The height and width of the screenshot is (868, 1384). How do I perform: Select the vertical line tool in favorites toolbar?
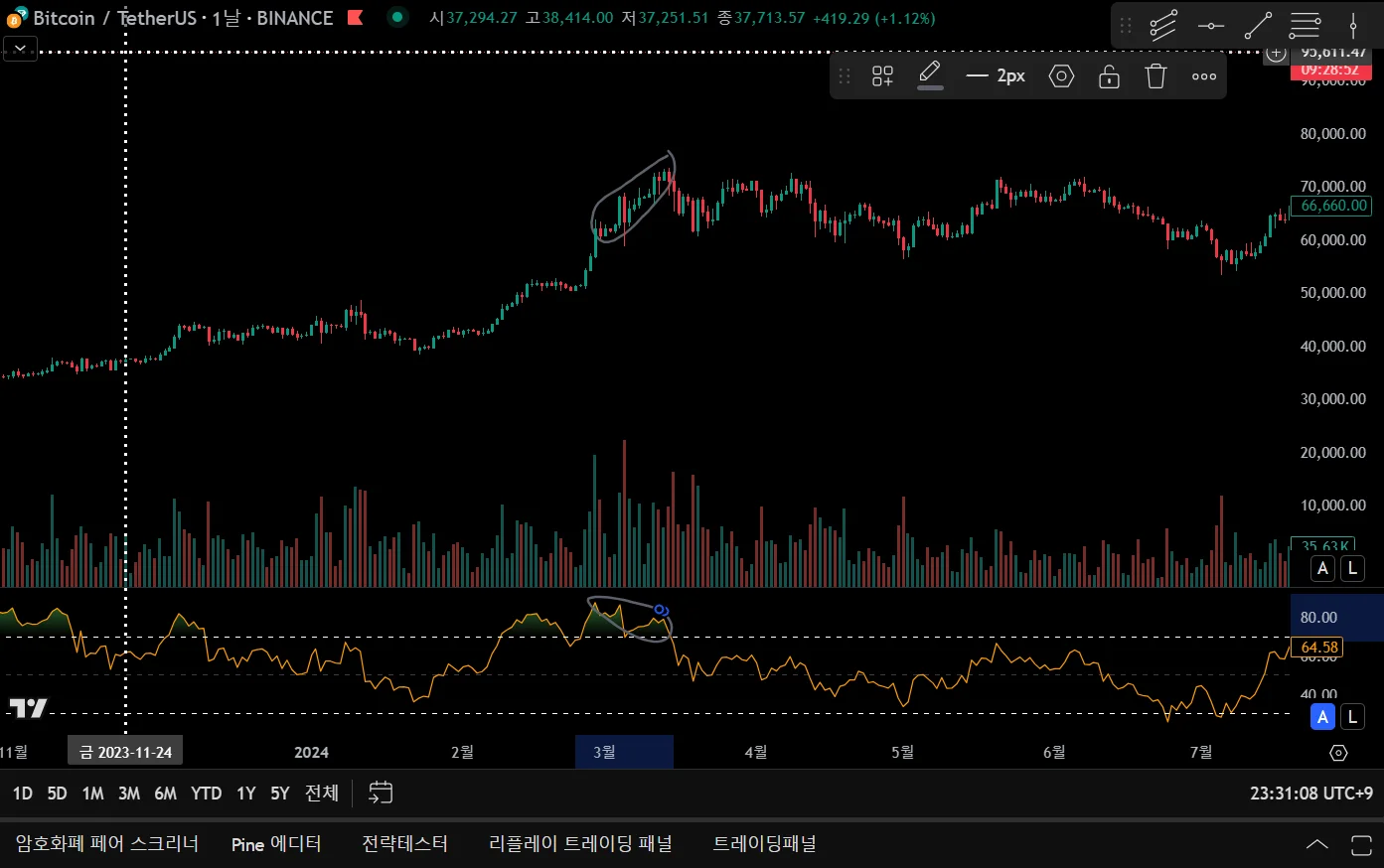click(1353, 26)
